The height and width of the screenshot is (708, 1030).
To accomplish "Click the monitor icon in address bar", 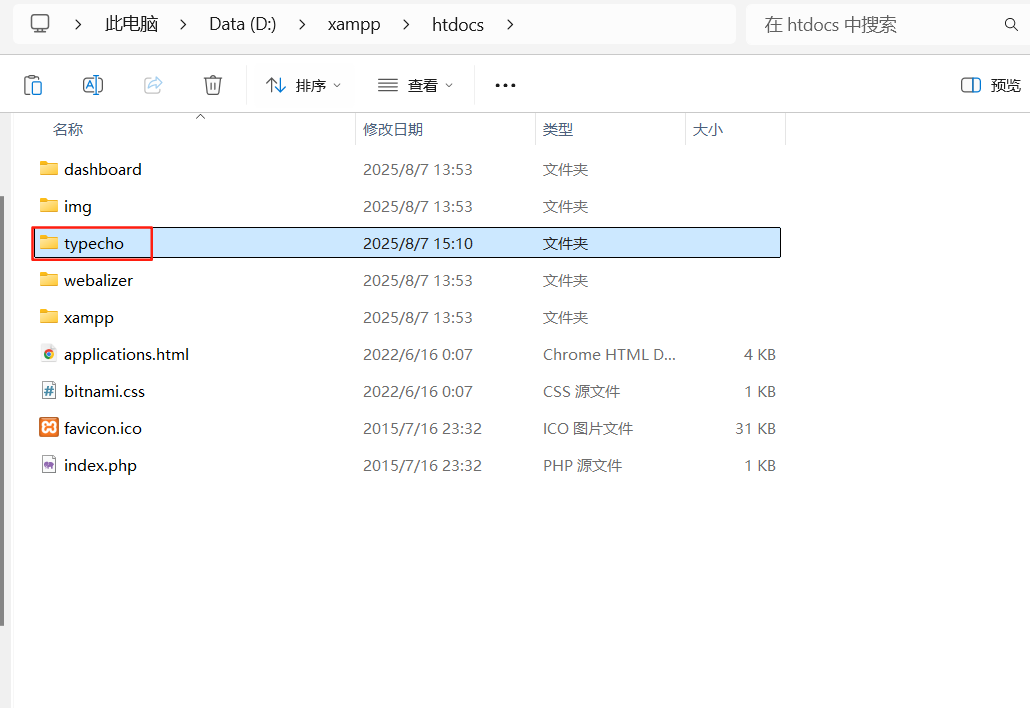I will (x=40, y=24).
